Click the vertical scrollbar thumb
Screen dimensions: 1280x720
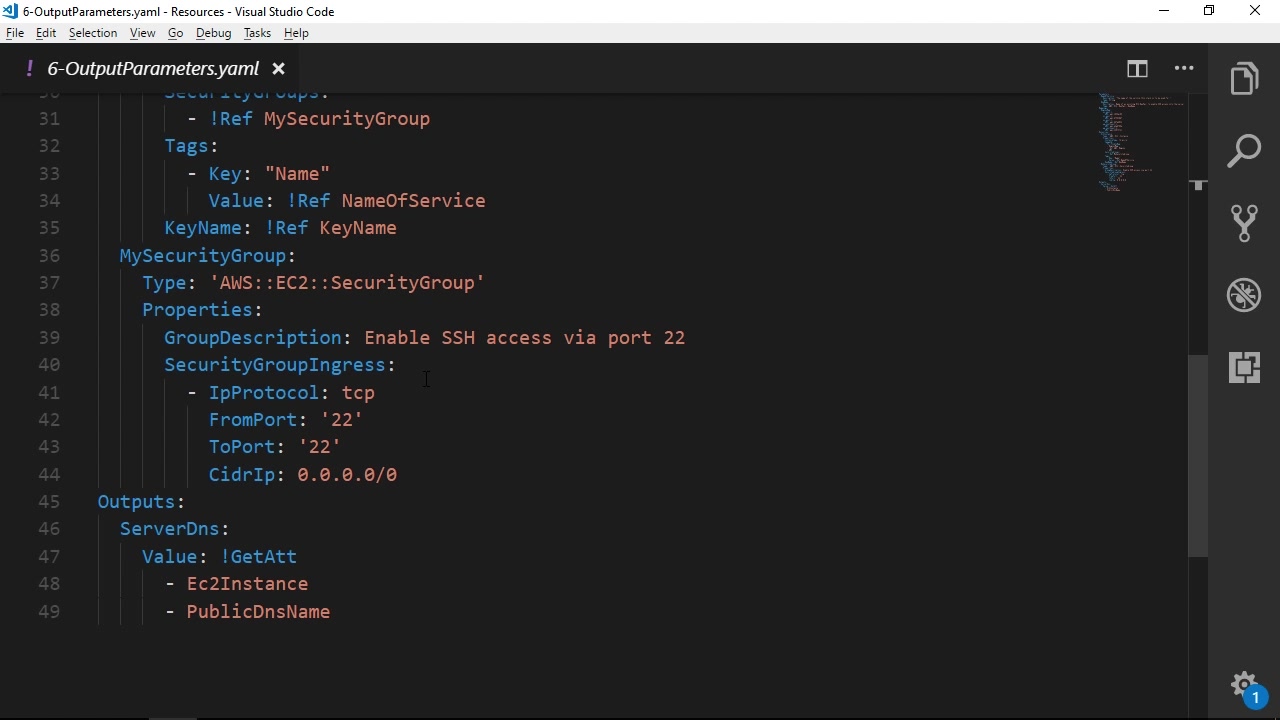(x=1198, y=455)
